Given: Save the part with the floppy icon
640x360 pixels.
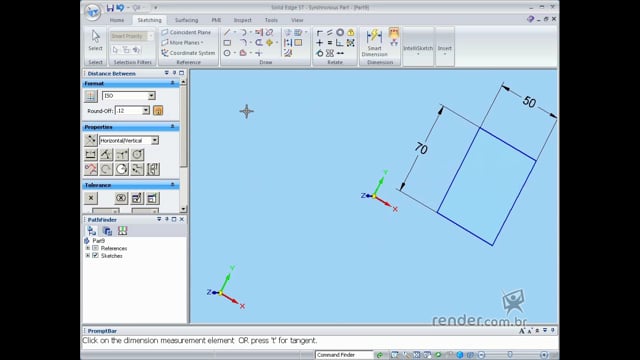Looking at the screenshot, I should click(x=110, y=8).
